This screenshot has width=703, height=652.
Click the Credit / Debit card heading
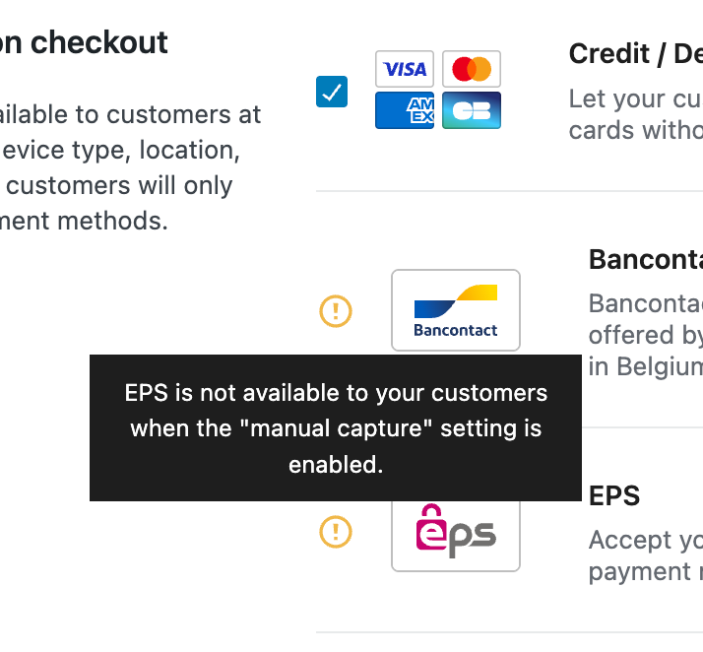click(635, 54)
